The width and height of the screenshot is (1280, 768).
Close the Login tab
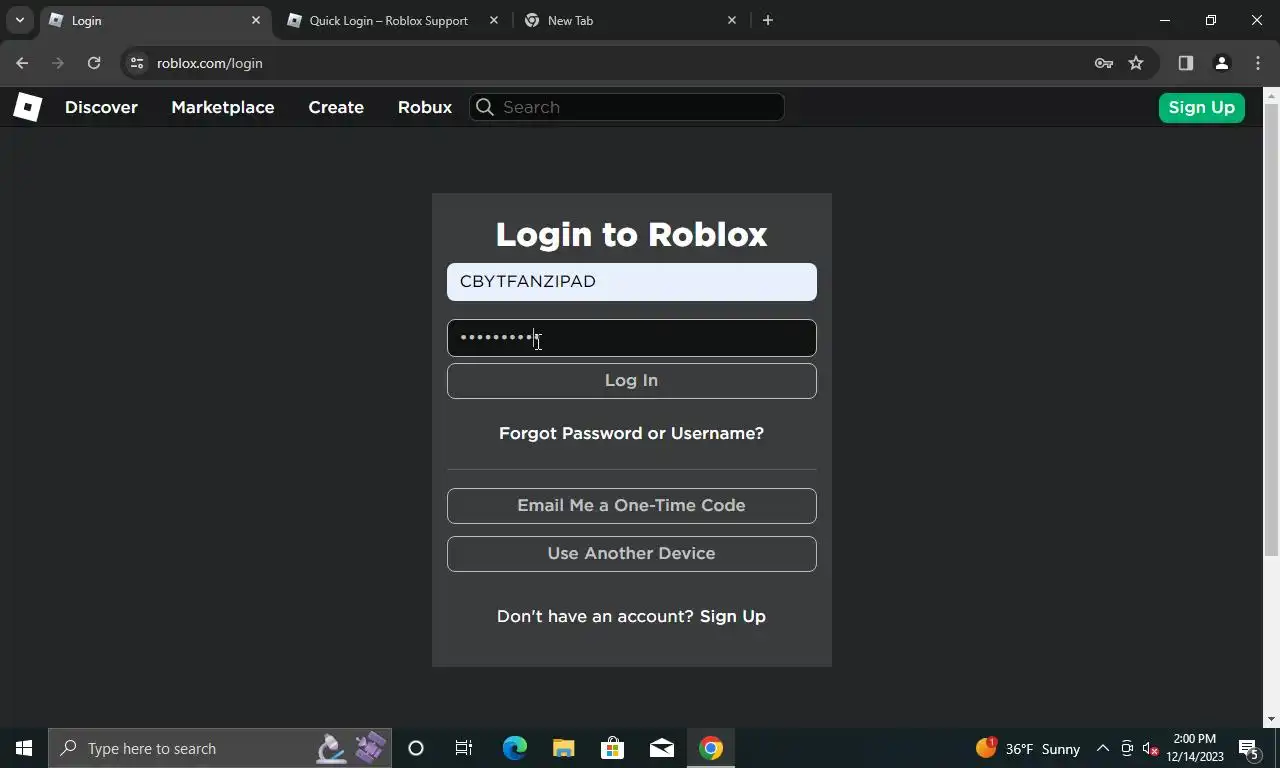[x=256, y=20]
